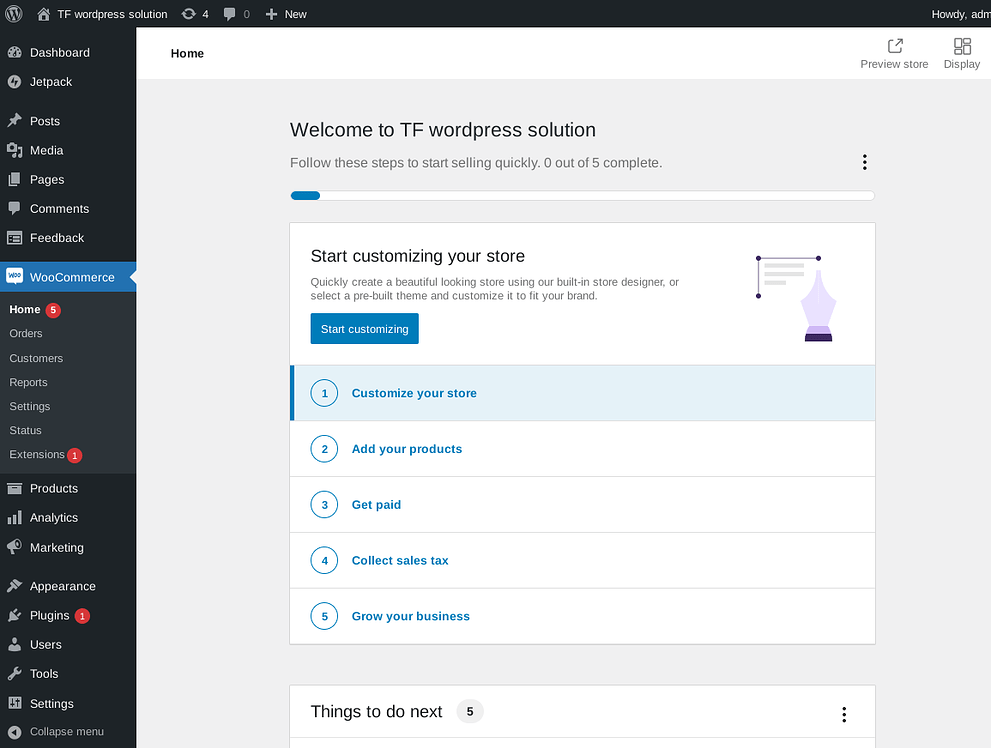Expand the New content menu

tap(286, 14)
